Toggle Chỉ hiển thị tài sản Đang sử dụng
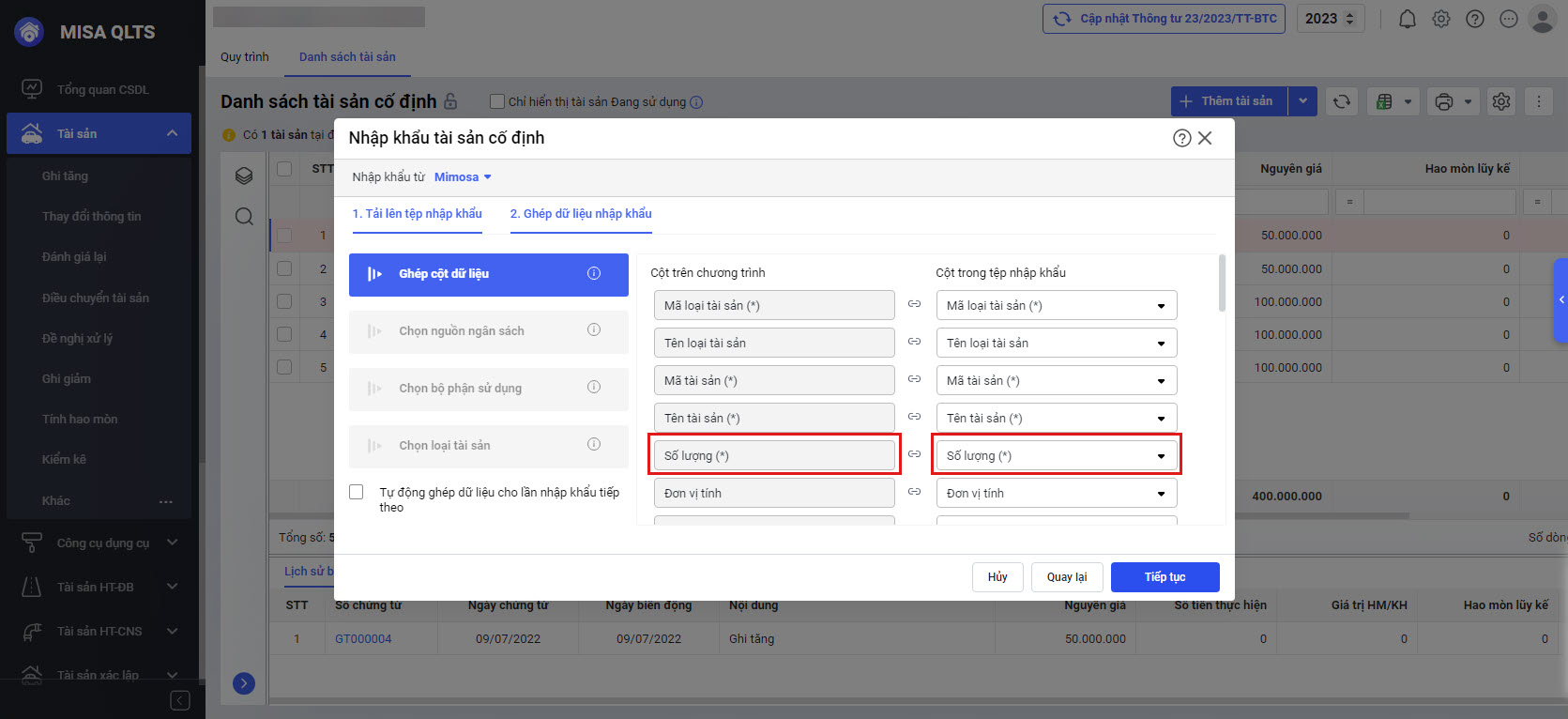Image resolution: width=1568 pixels, height=719 pixels. pyautogui.click(x=497, y=101)
